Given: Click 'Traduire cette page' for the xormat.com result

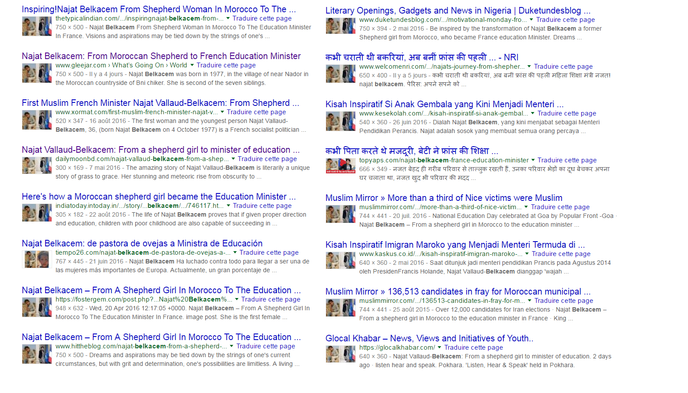Looking at the screenshot, I should pyautogui.click(x=256, y=112).
